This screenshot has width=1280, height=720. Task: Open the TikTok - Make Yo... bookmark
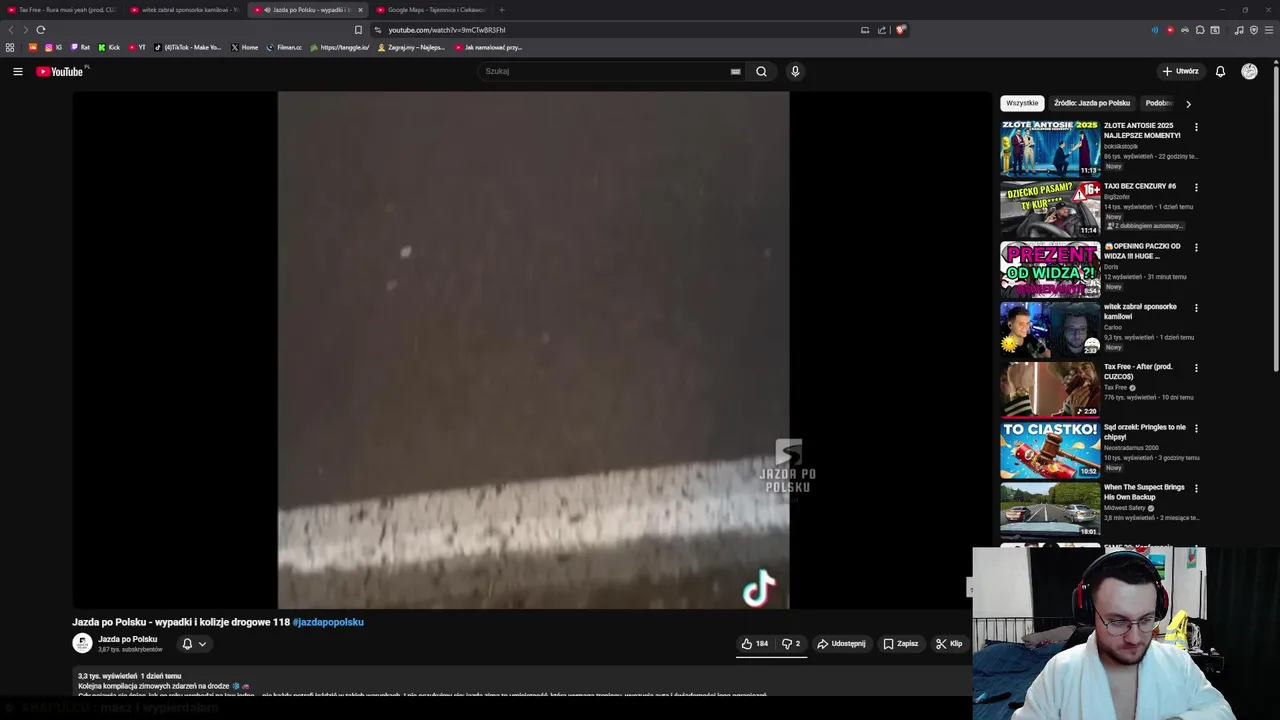click(187, 47)
